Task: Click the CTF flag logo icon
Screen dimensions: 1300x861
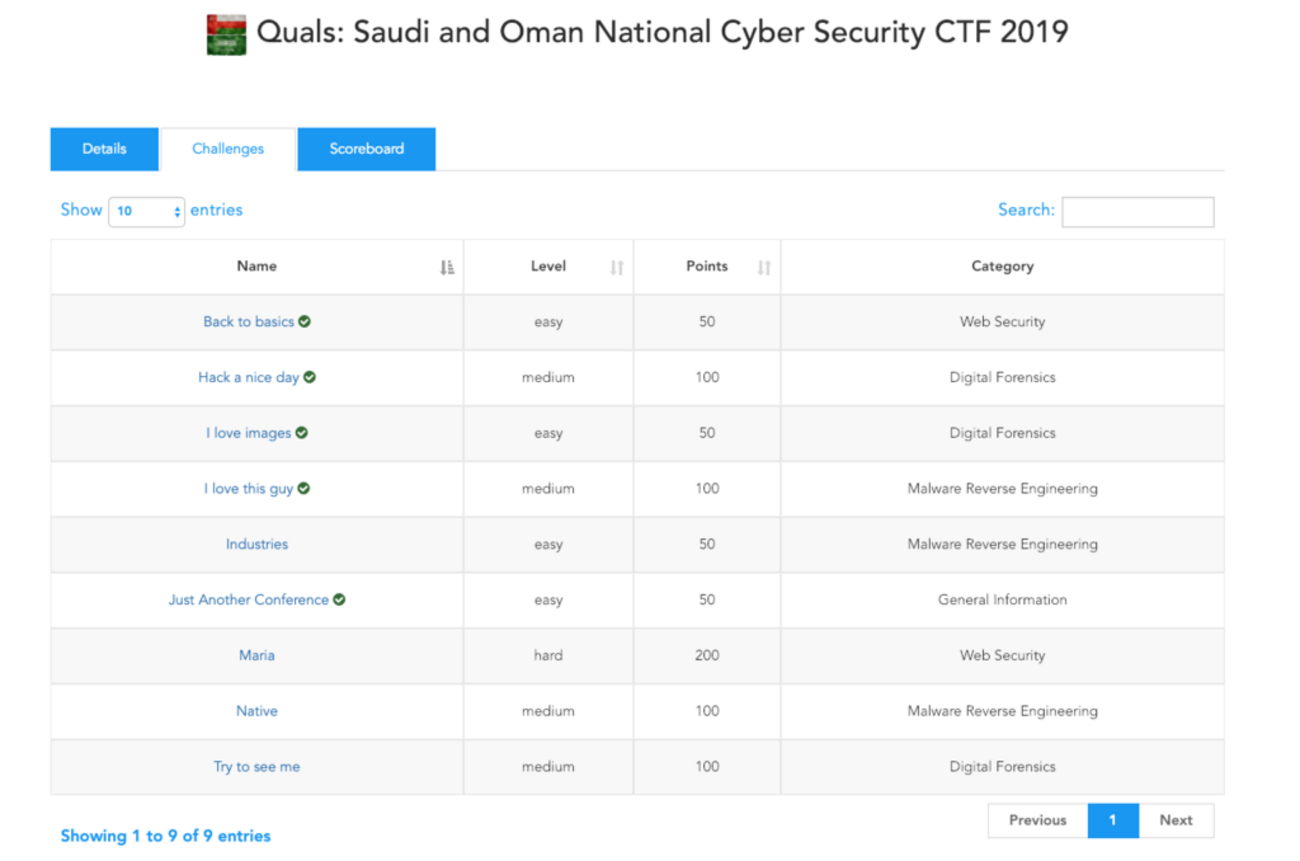Action: [x=226, y=34]
